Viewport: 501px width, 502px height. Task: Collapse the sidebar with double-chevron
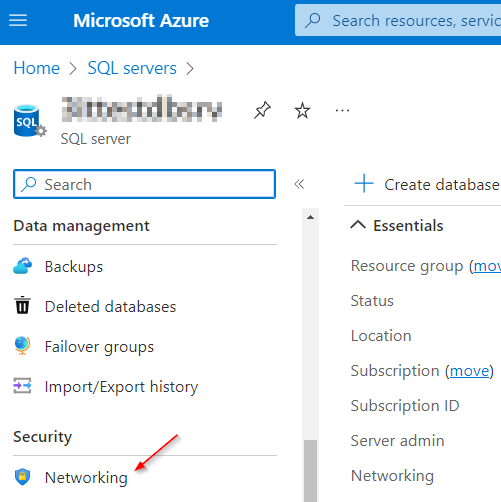coord(299,184)
